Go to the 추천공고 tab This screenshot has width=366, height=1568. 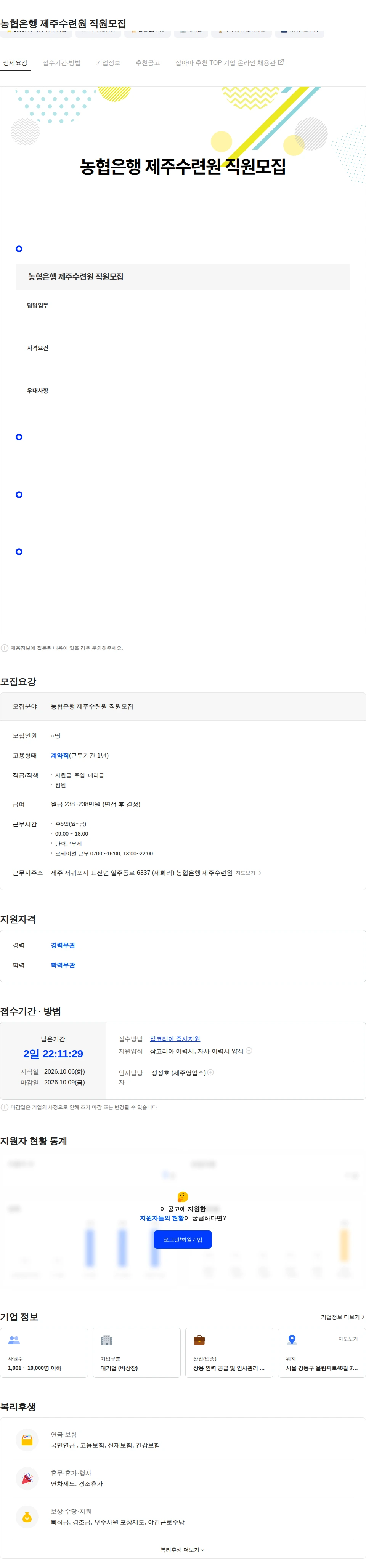[x=148, y=63]
